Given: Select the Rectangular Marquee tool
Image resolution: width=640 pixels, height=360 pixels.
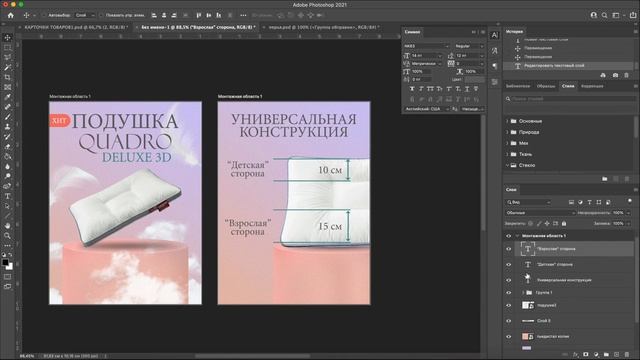Looking at the screenshot, I should (x=7, y=47).
